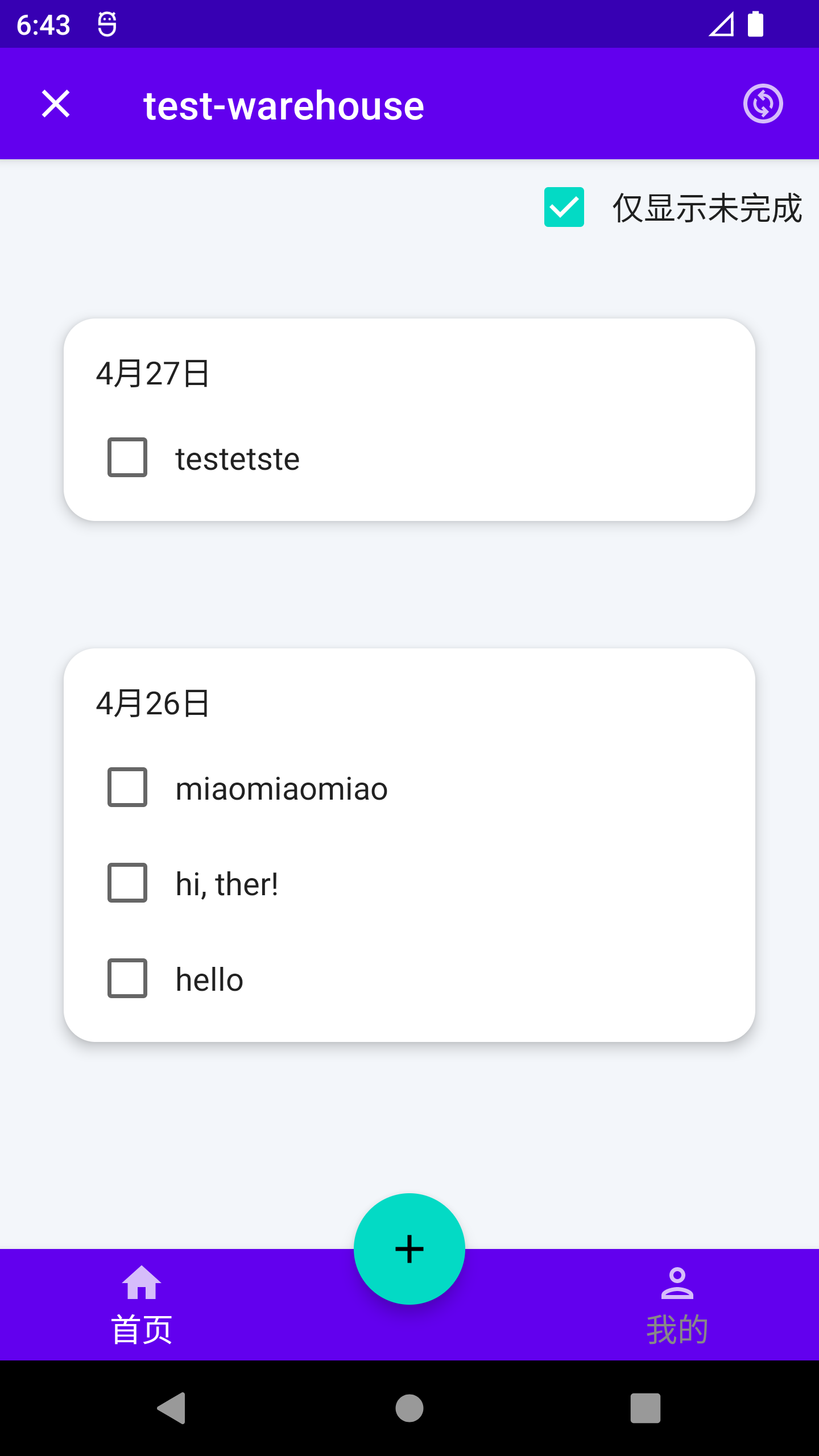Viewport: 819px width, 1456px height.
Task: Tap the test-warehouse title
Action: (x=284, y=106)
